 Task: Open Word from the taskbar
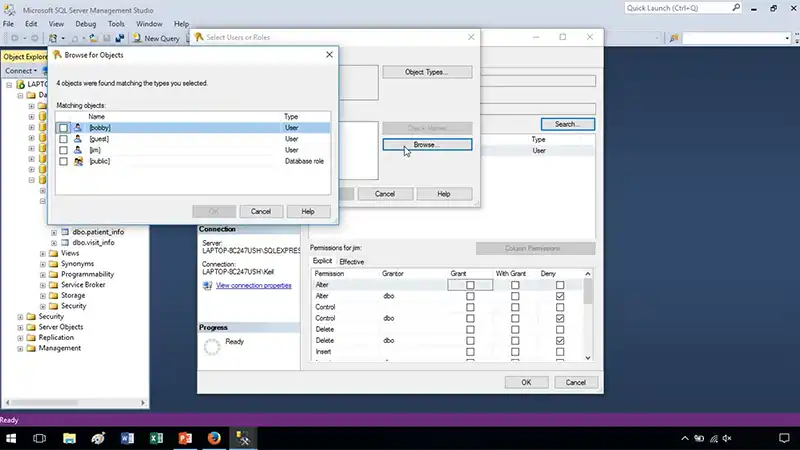pos(128,438)
